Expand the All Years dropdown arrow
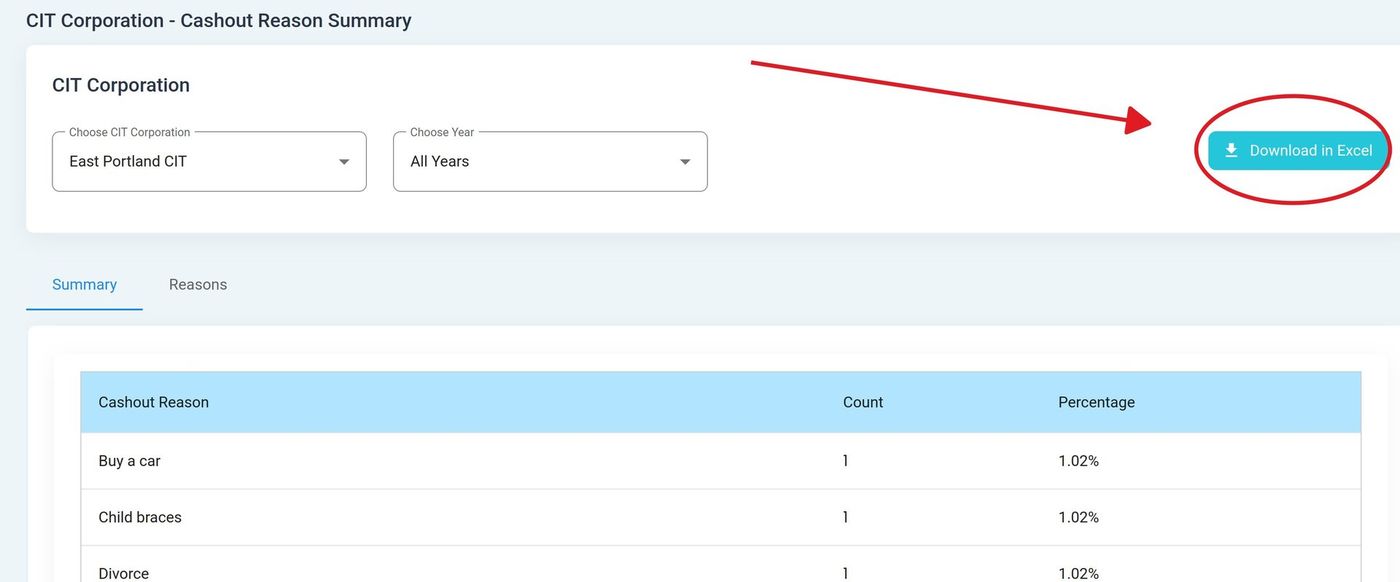The width and height of the screenshot is (1400, 582). tap(685, 162)
